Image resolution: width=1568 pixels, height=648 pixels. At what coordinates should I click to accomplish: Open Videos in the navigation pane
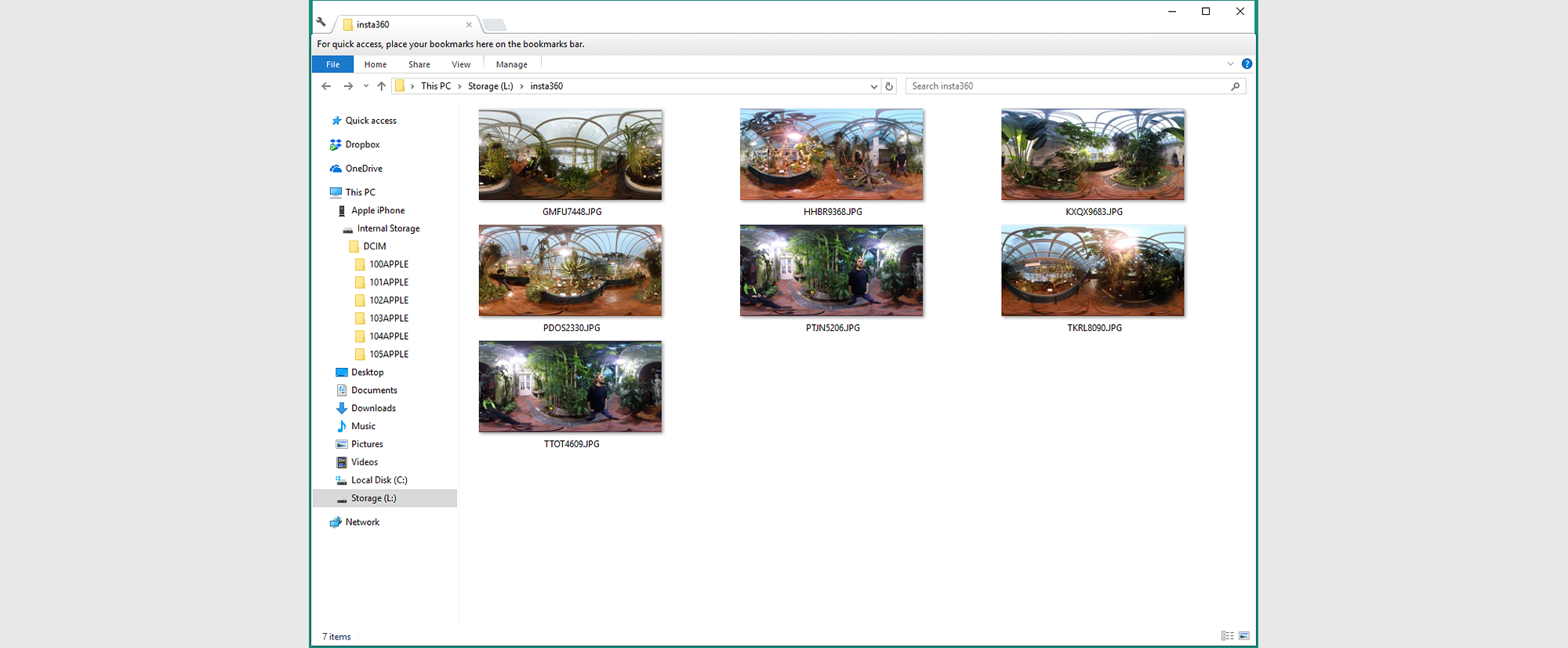coord(357,463)
